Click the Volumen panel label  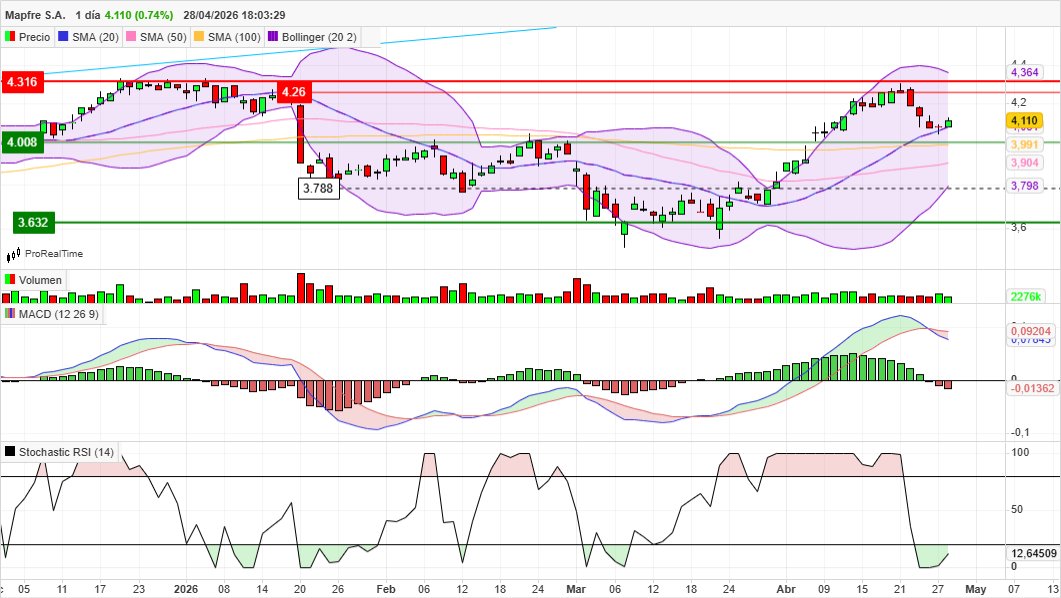tap(40, 280)
